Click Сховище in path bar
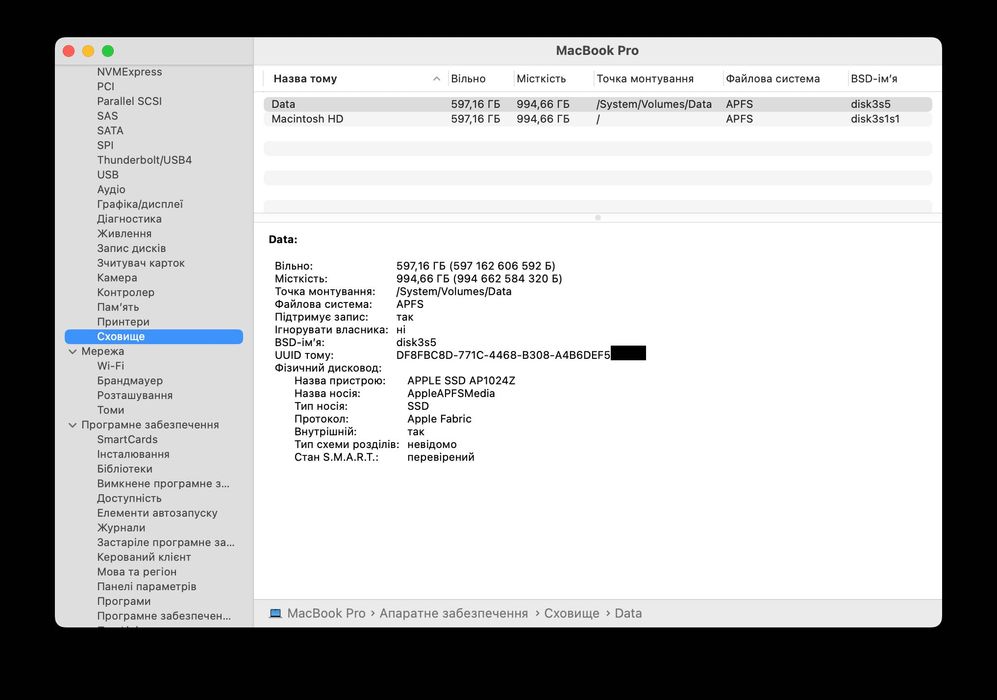 tap(572, 614)
